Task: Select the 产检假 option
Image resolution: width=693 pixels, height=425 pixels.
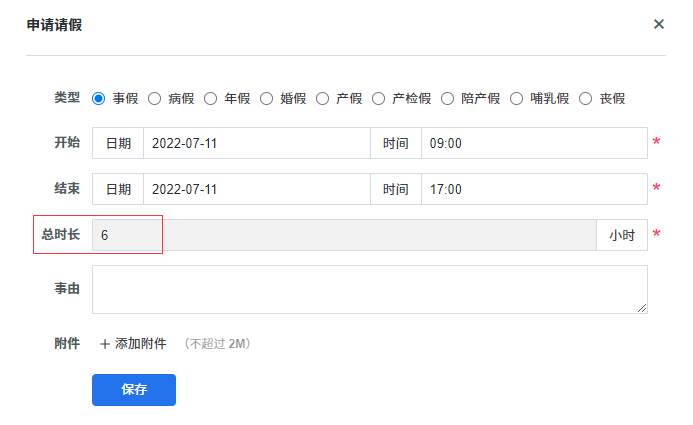Action: (x=379, y=98)
